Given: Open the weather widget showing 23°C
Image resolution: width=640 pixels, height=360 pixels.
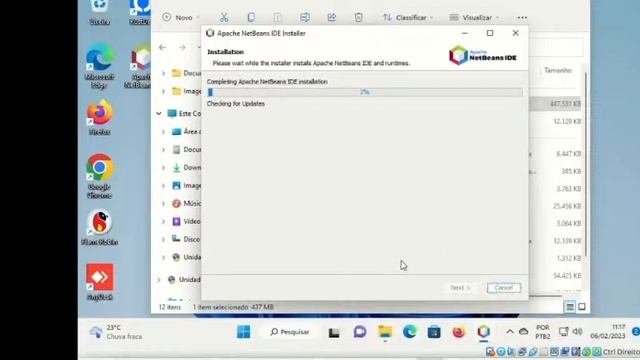Looking at the screenshot, I should (x=116, y=332).
